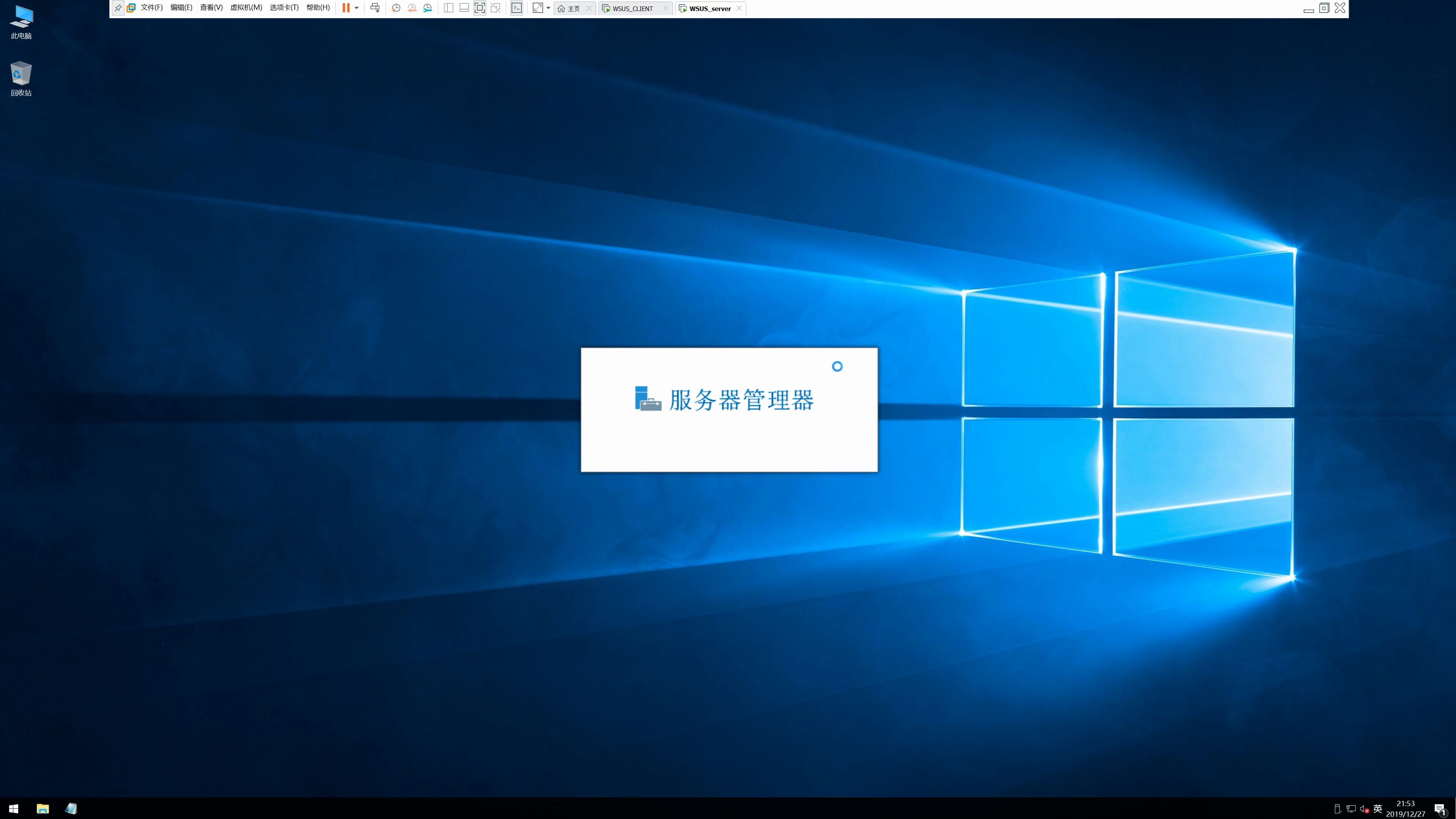Open the clock showing 21:53
1456x819 pixels.
pyautogui.click(x=1406, y=809)
